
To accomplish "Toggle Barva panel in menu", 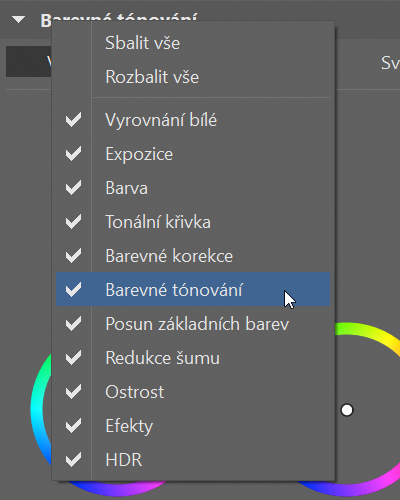I will click(193, 188).
